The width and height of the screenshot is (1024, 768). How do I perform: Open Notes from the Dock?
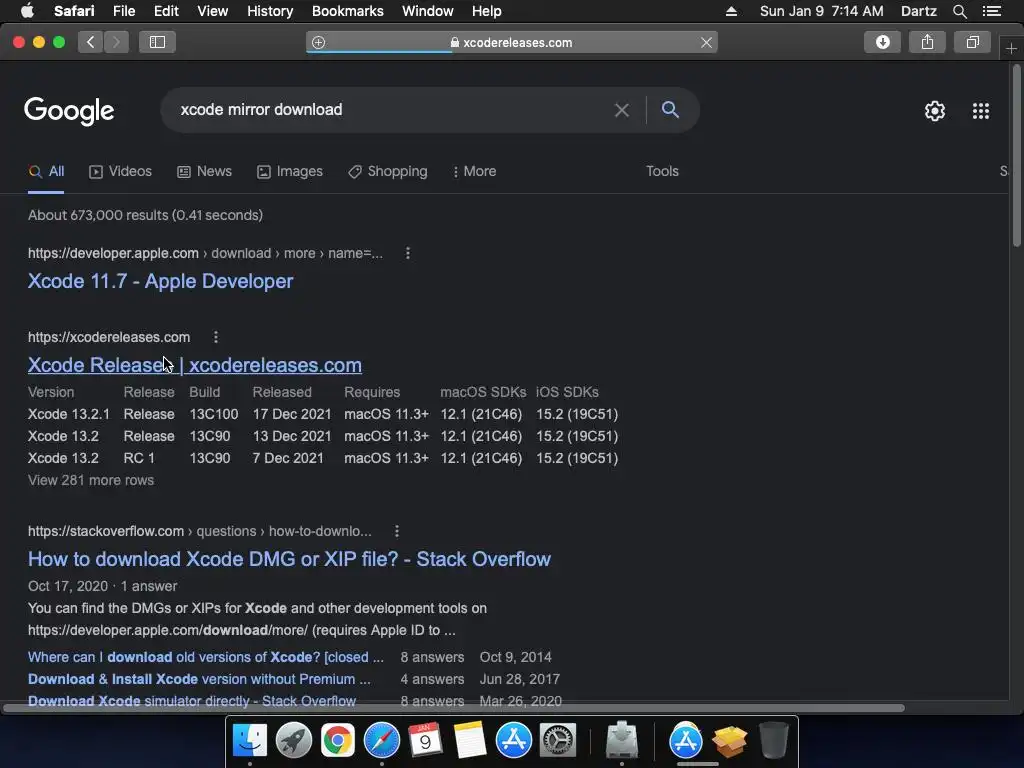click(x=470, y=740)
